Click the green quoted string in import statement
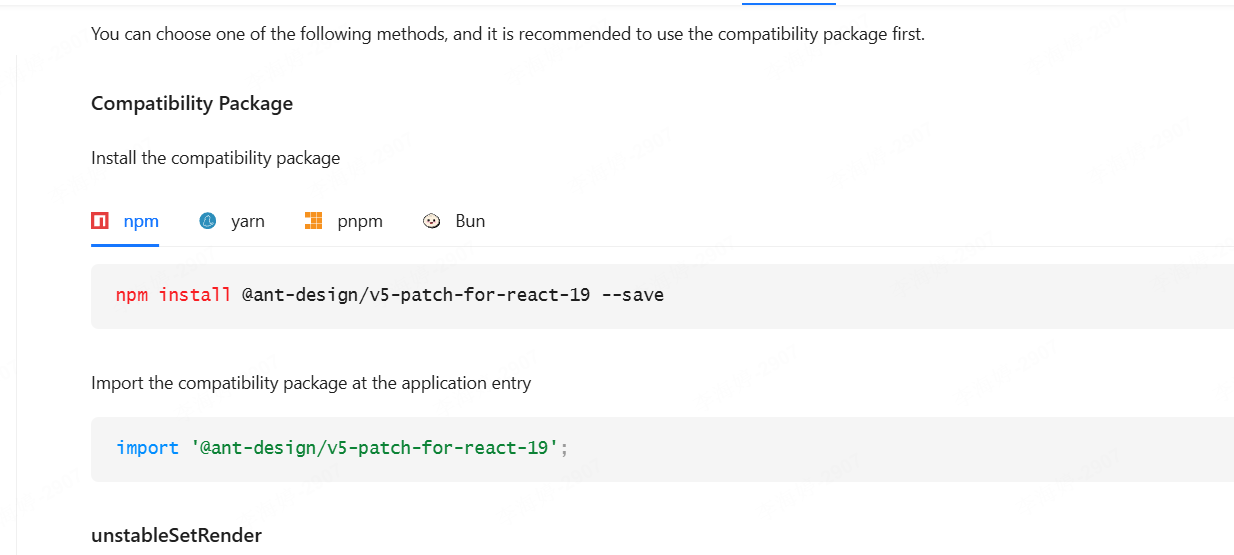This screenshot has width=1234, height=555. 375,448
